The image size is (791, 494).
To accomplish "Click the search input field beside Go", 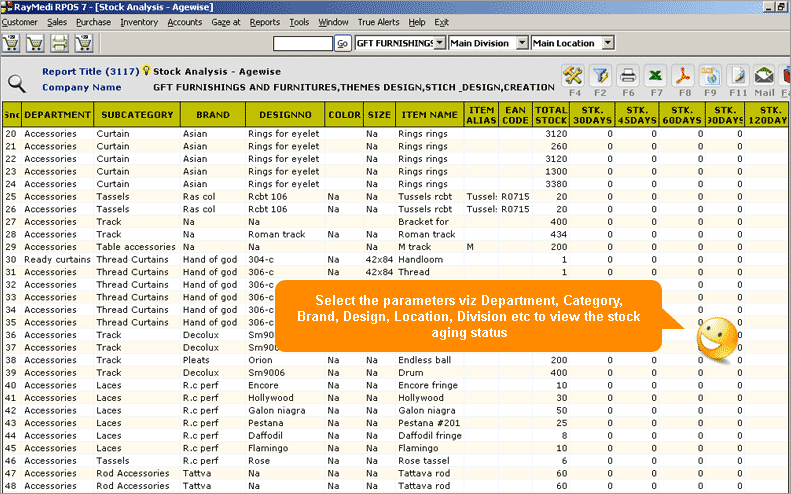I will [302, 43].
